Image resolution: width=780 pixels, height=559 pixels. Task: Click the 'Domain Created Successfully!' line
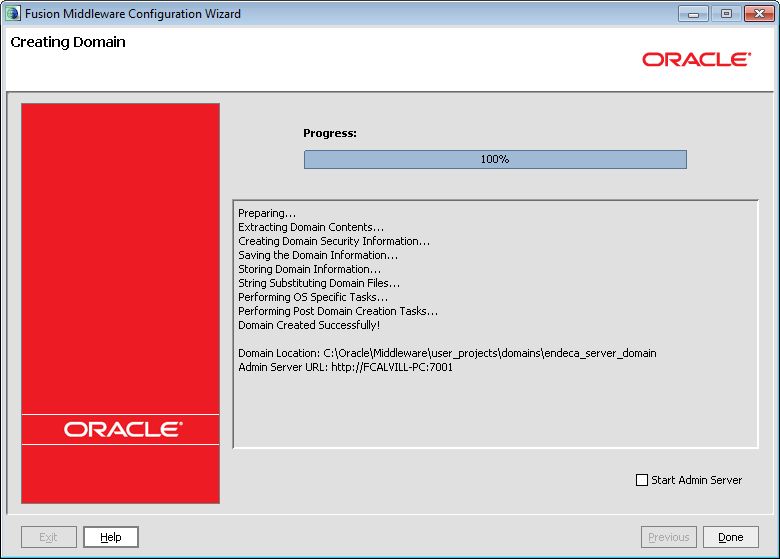tap(309, 325)
